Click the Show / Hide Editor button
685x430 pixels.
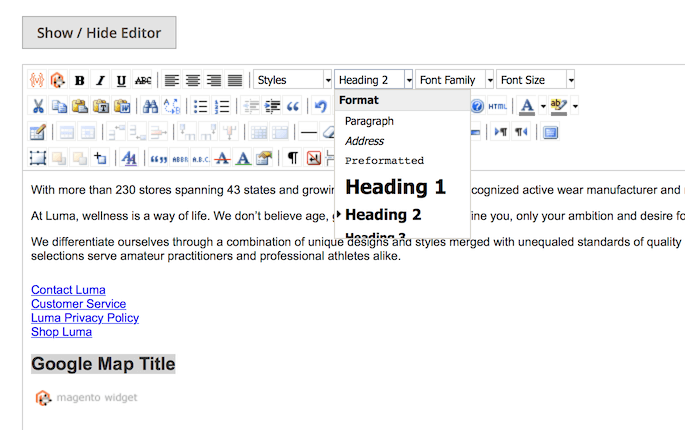coord(99,32)
